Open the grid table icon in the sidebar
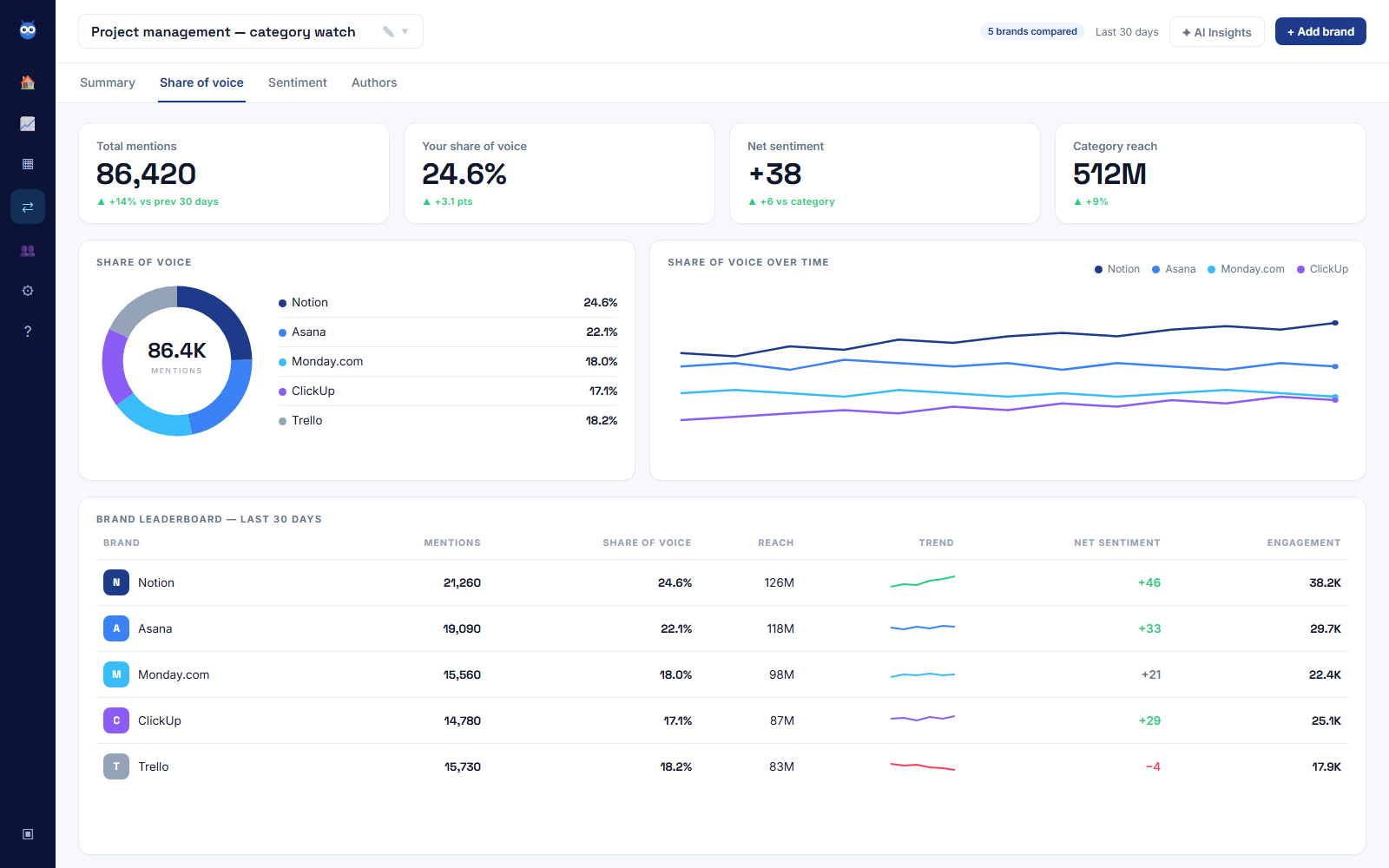The width and height of the screenshot is (1389, 868). [x=28, y=164]
